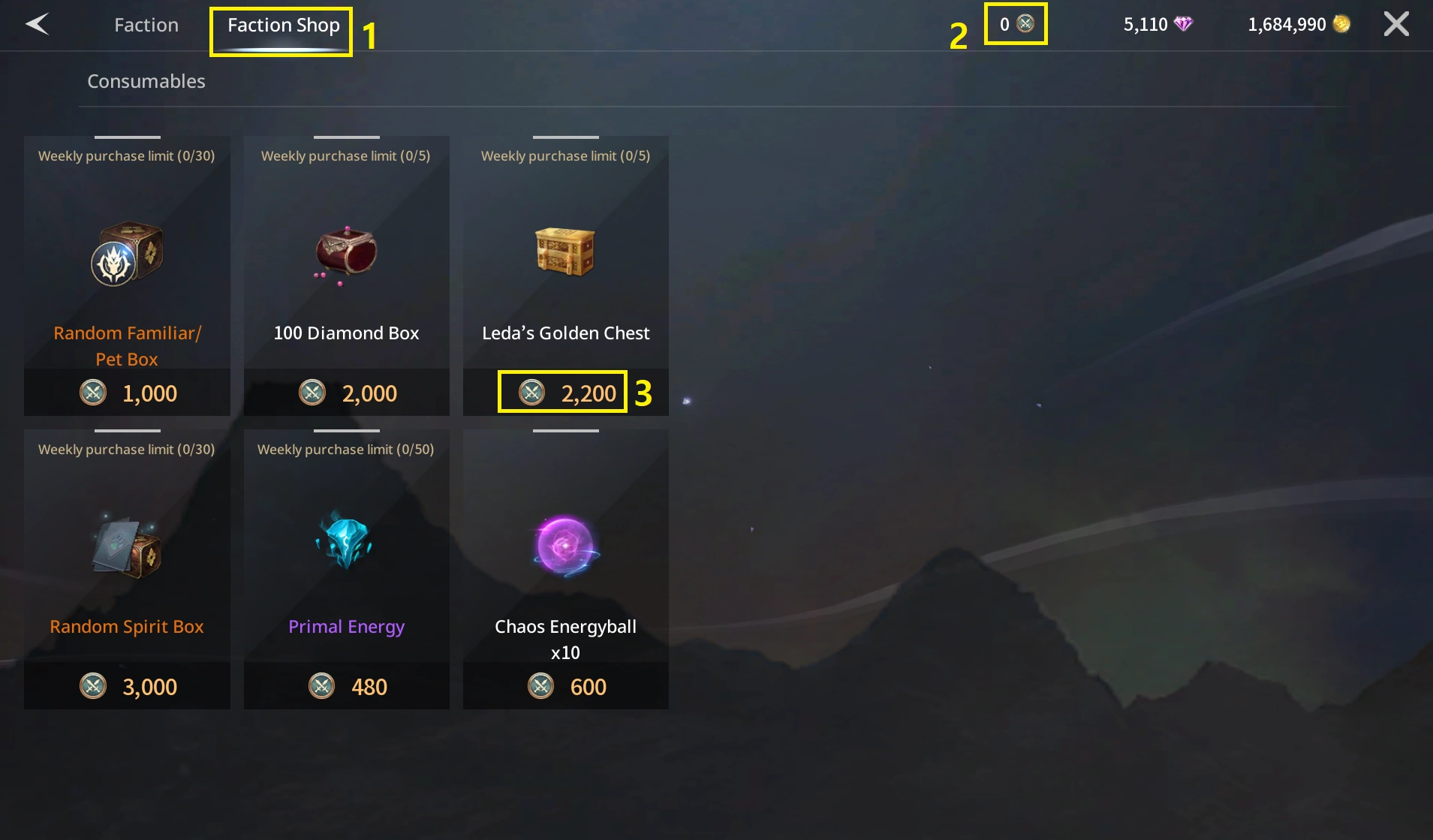
Task: Close the Faction Shop window
Action: point(1396,24)
